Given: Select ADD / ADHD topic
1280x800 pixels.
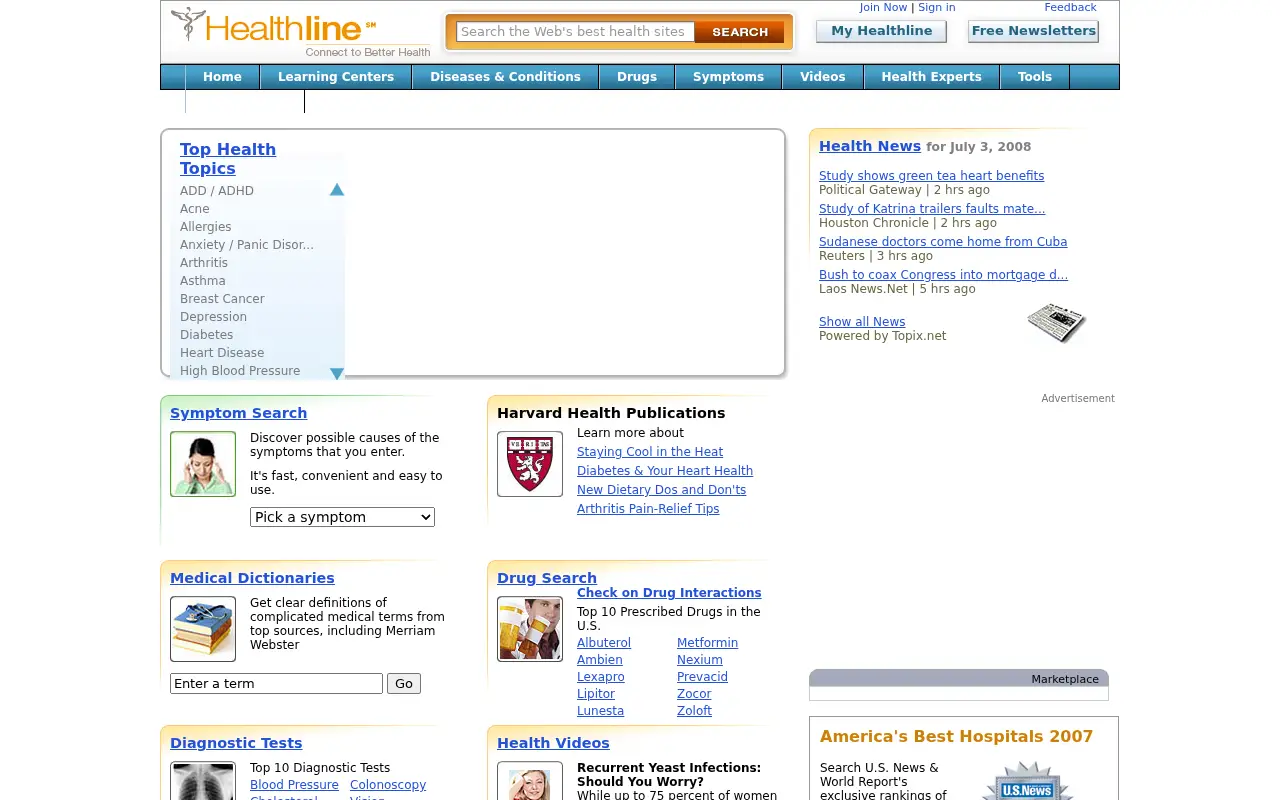Looking at the screenshot, I should pos(217,191).
